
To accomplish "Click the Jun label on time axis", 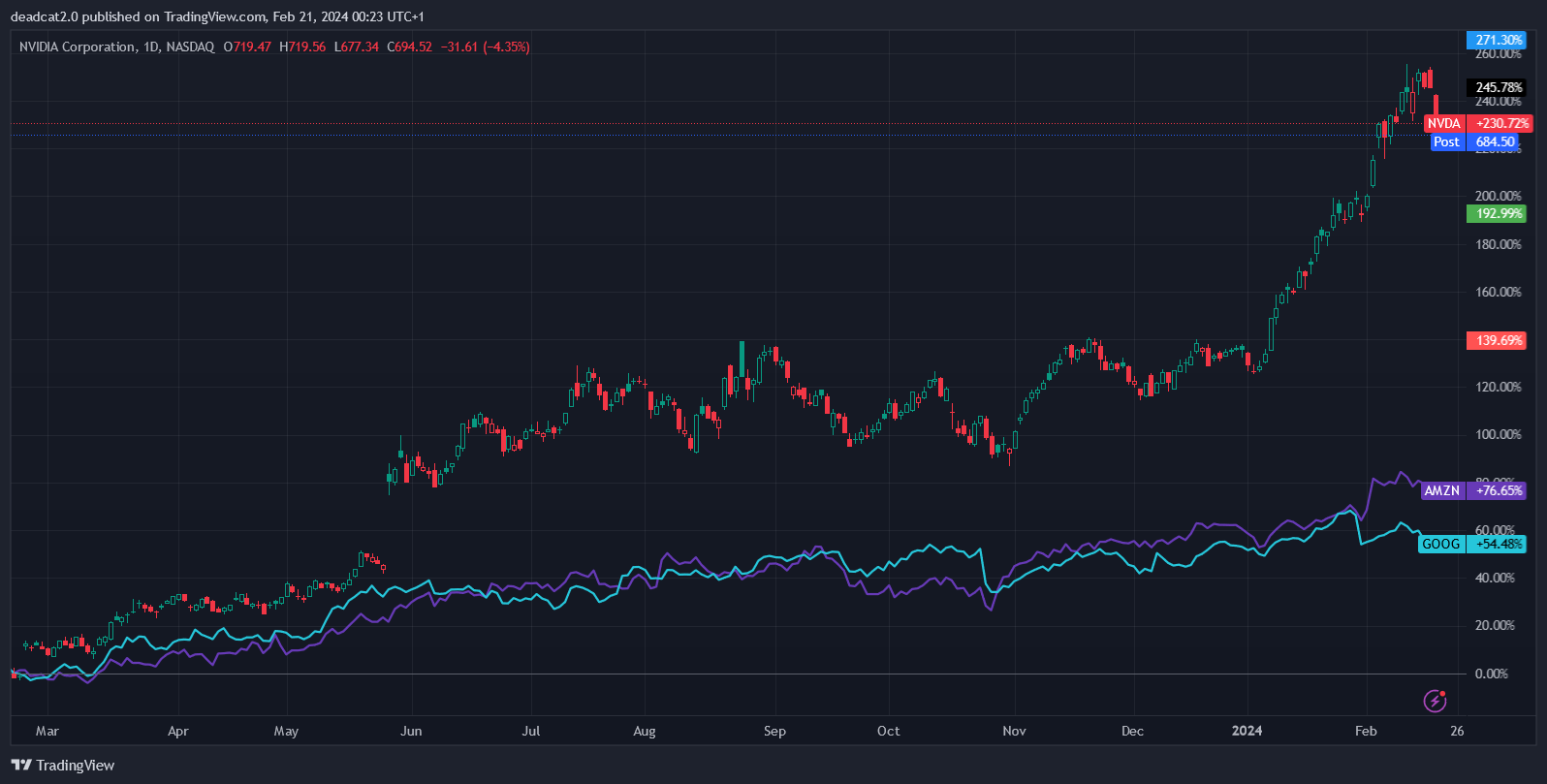I will 411,731.
